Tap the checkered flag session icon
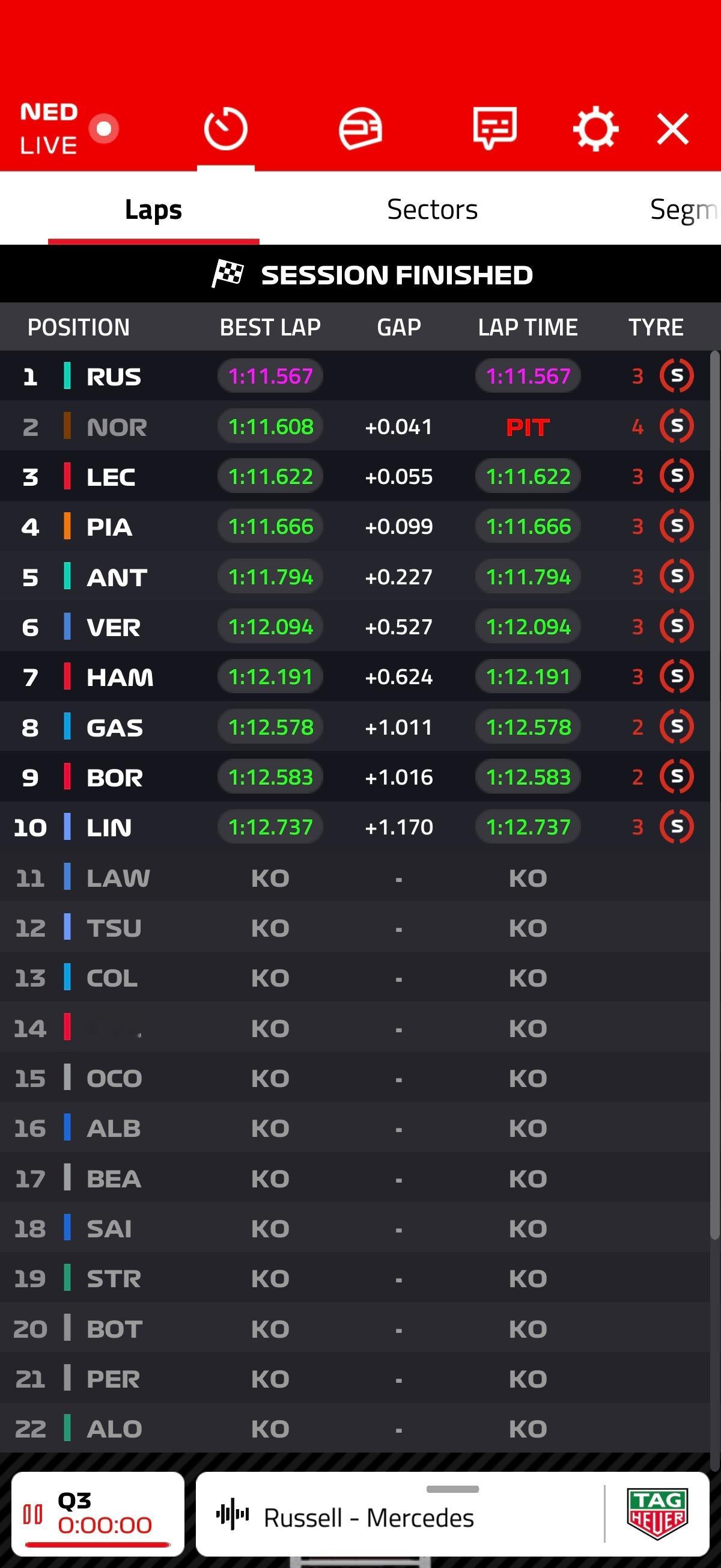Image resolution: width=721 pixels, height=1568 pixels. coord(228,274)
